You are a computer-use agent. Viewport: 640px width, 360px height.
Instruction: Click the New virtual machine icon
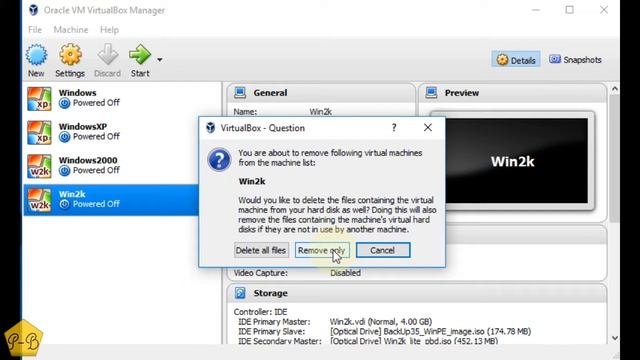pyautogui.click(x=36, y=55)
